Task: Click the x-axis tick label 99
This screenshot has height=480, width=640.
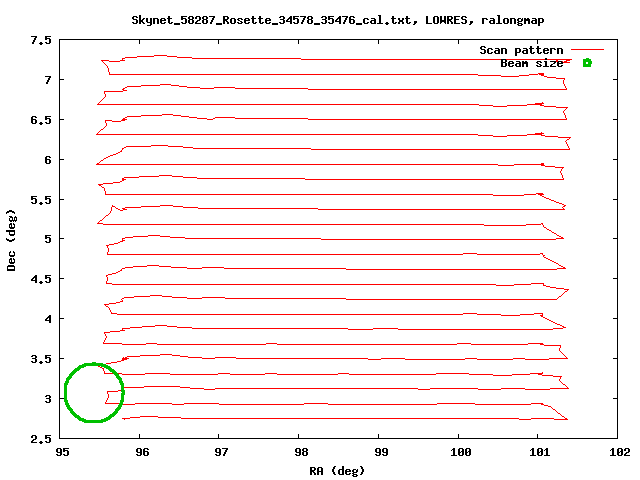Action: click(381, 452)
